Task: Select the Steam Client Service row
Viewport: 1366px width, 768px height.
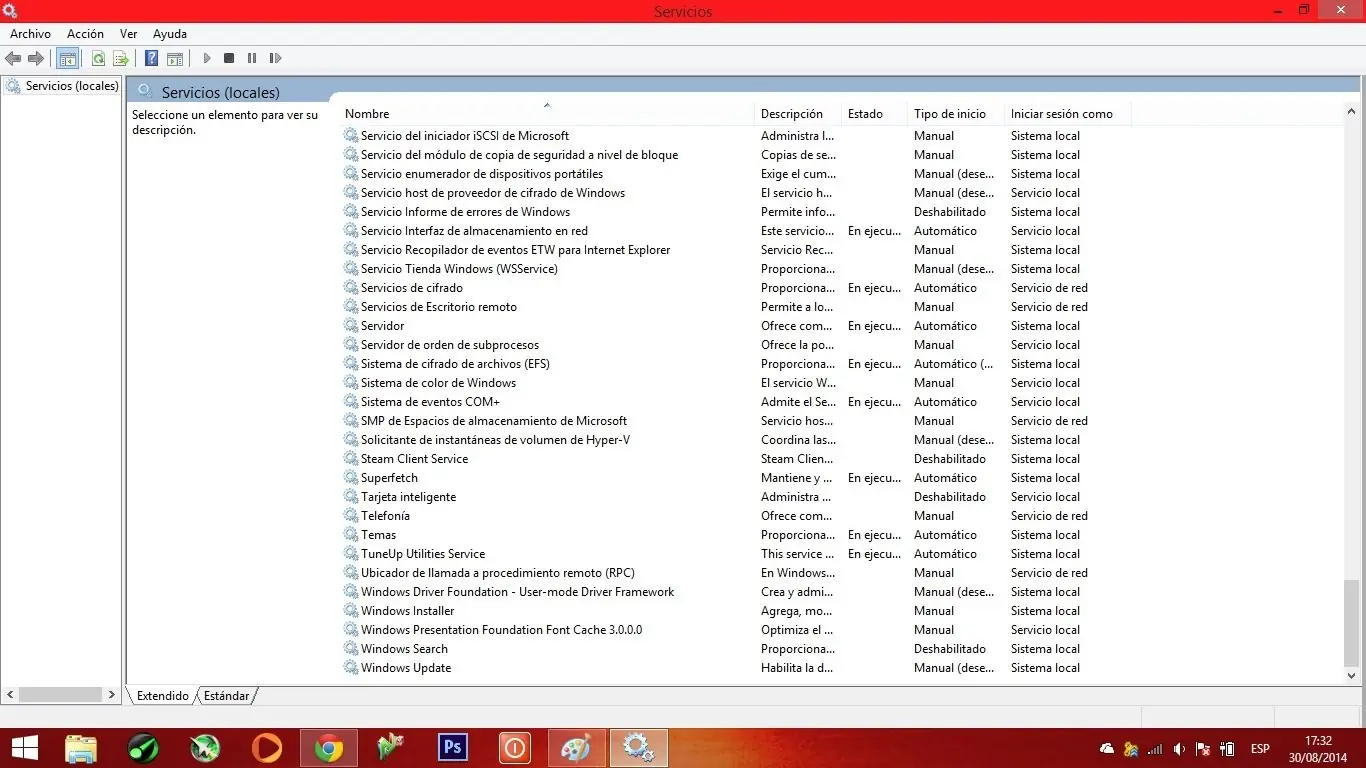Action: coord(736,459)
